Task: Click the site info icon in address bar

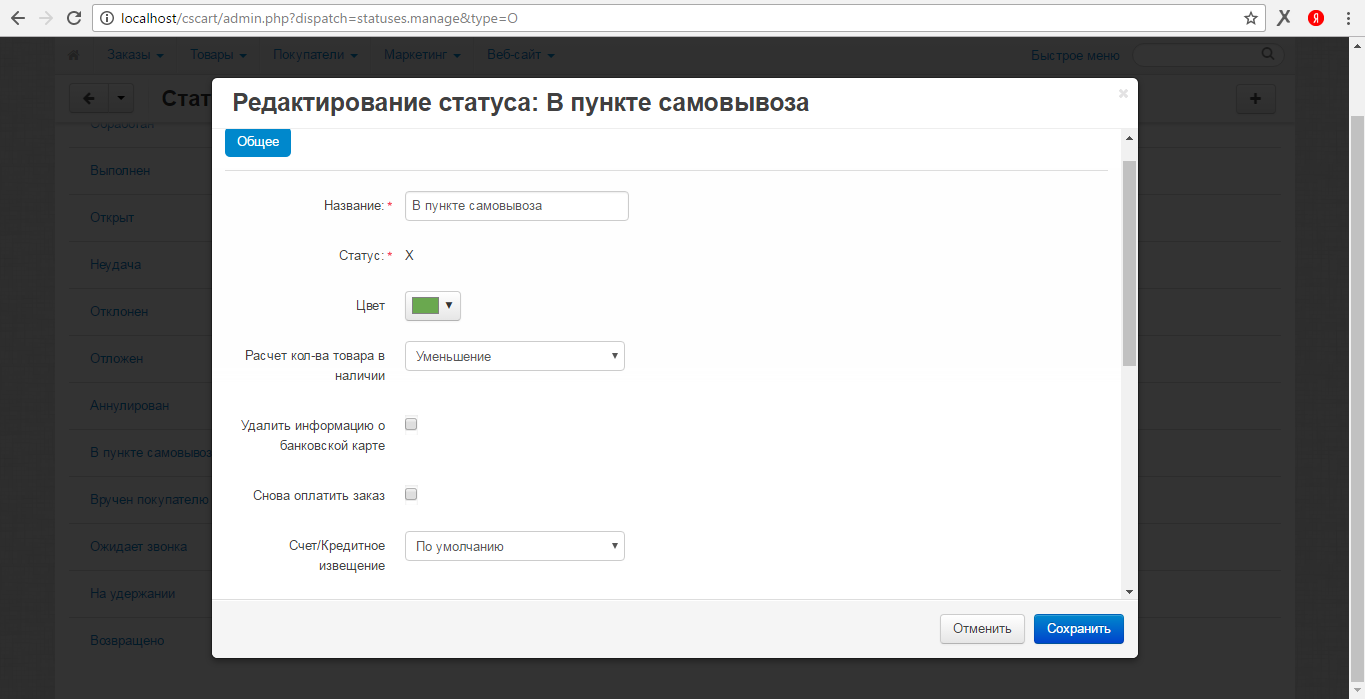Action: tap(107, 18)
